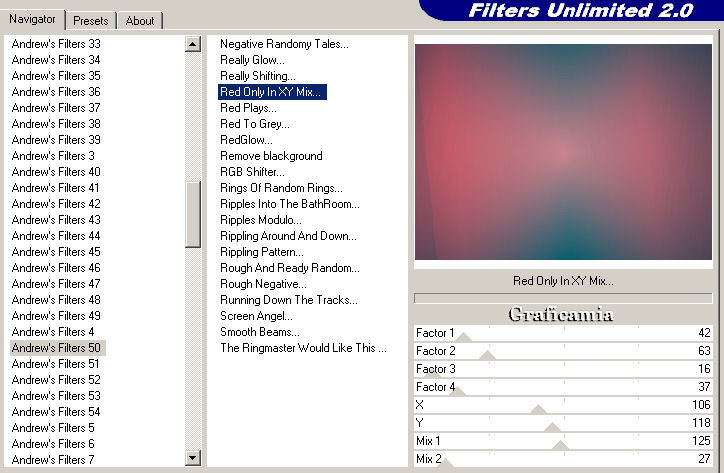Adjust the X slider handle

[x=538, y=409]
